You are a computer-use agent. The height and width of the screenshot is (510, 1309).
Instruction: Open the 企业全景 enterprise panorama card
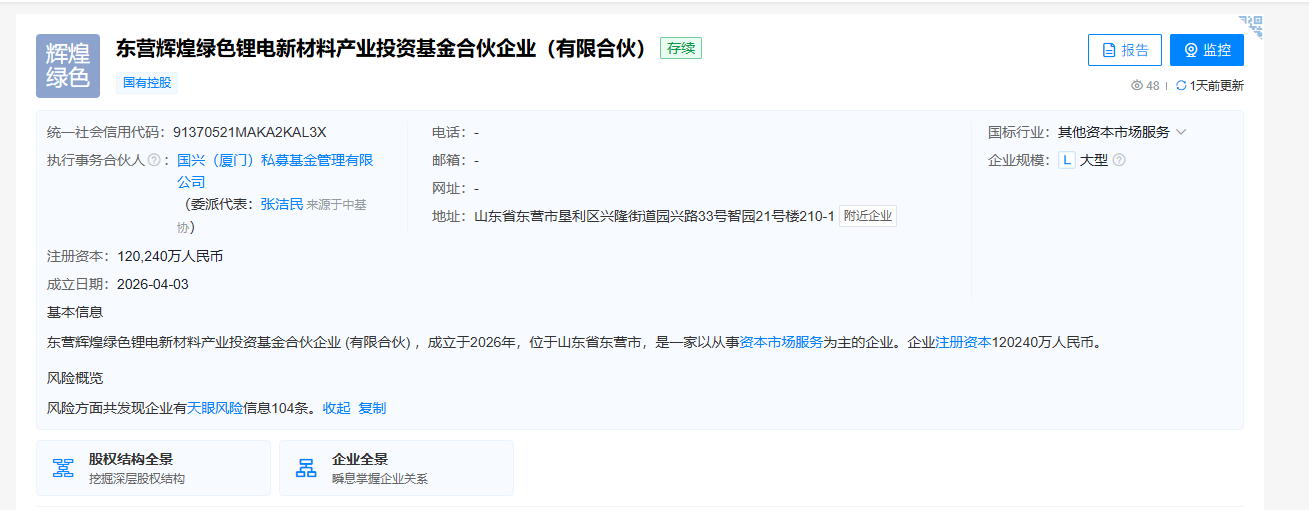pyautogui.click(x=396, y=468)
